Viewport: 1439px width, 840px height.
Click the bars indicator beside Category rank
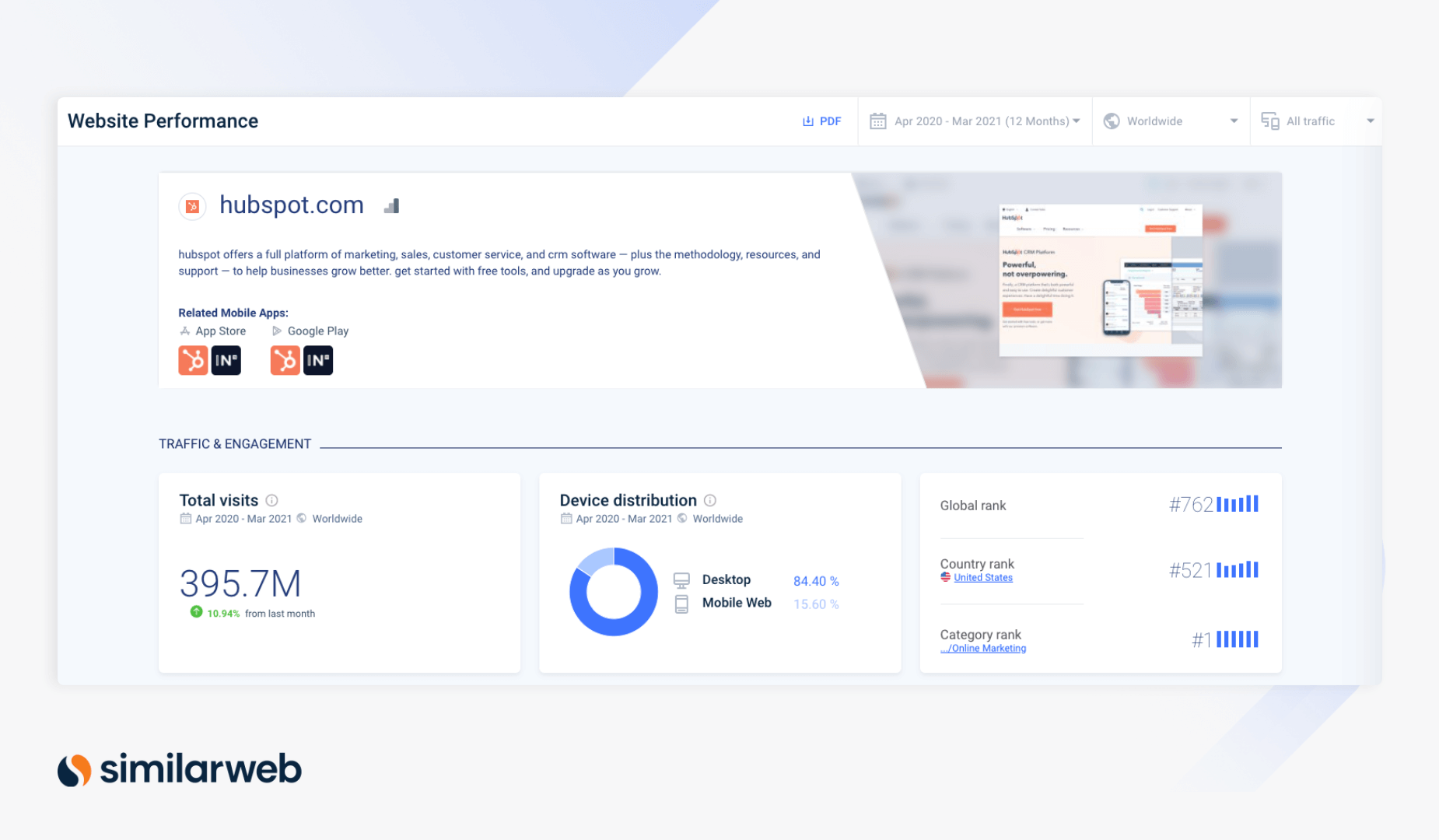(x=1238, y=639)
